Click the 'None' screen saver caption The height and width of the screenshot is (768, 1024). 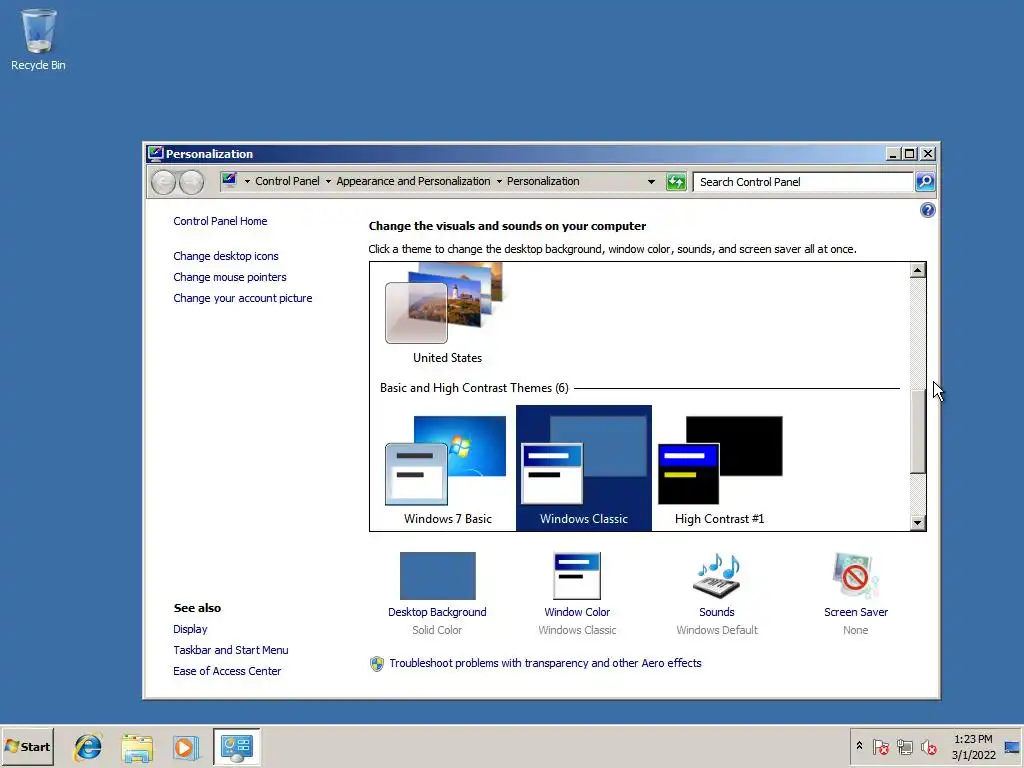tap(856, 630)
